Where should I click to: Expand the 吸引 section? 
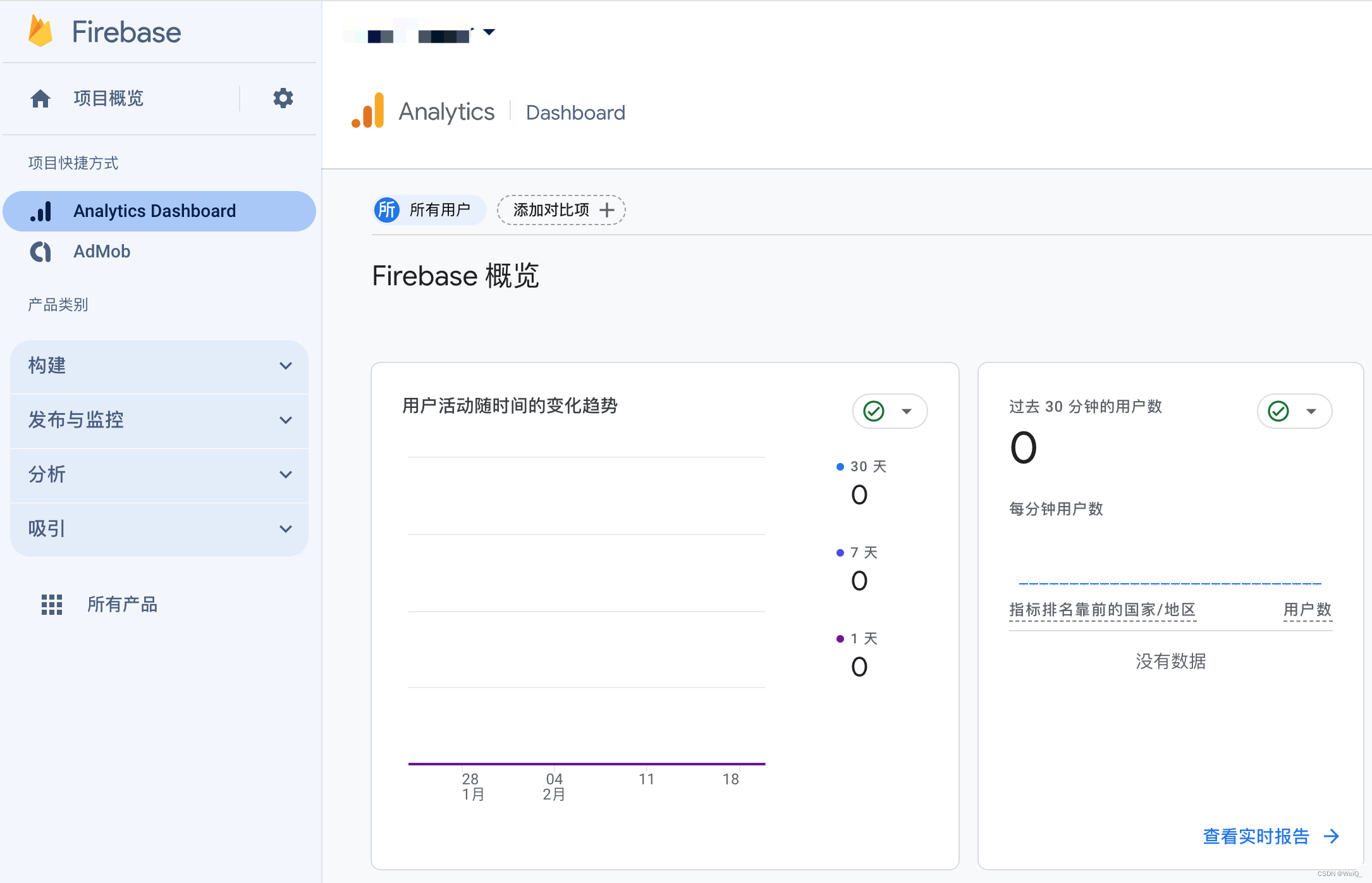click(x=161, y=527)
